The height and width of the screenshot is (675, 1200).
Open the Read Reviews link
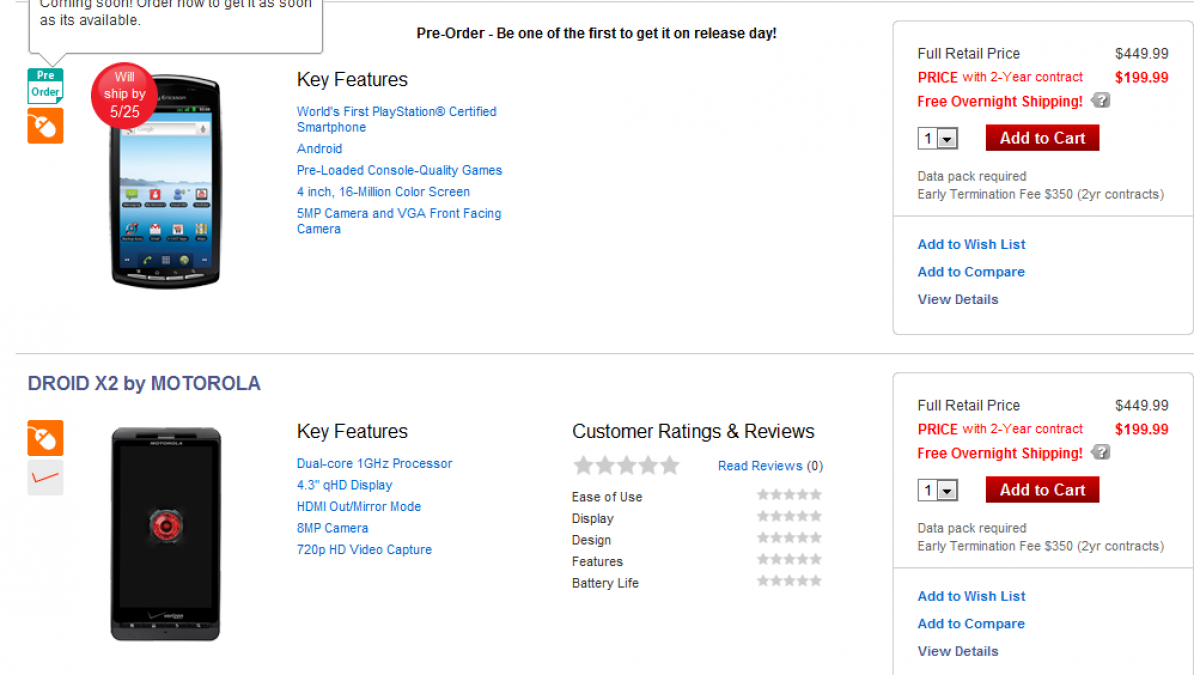pos(760,466)
